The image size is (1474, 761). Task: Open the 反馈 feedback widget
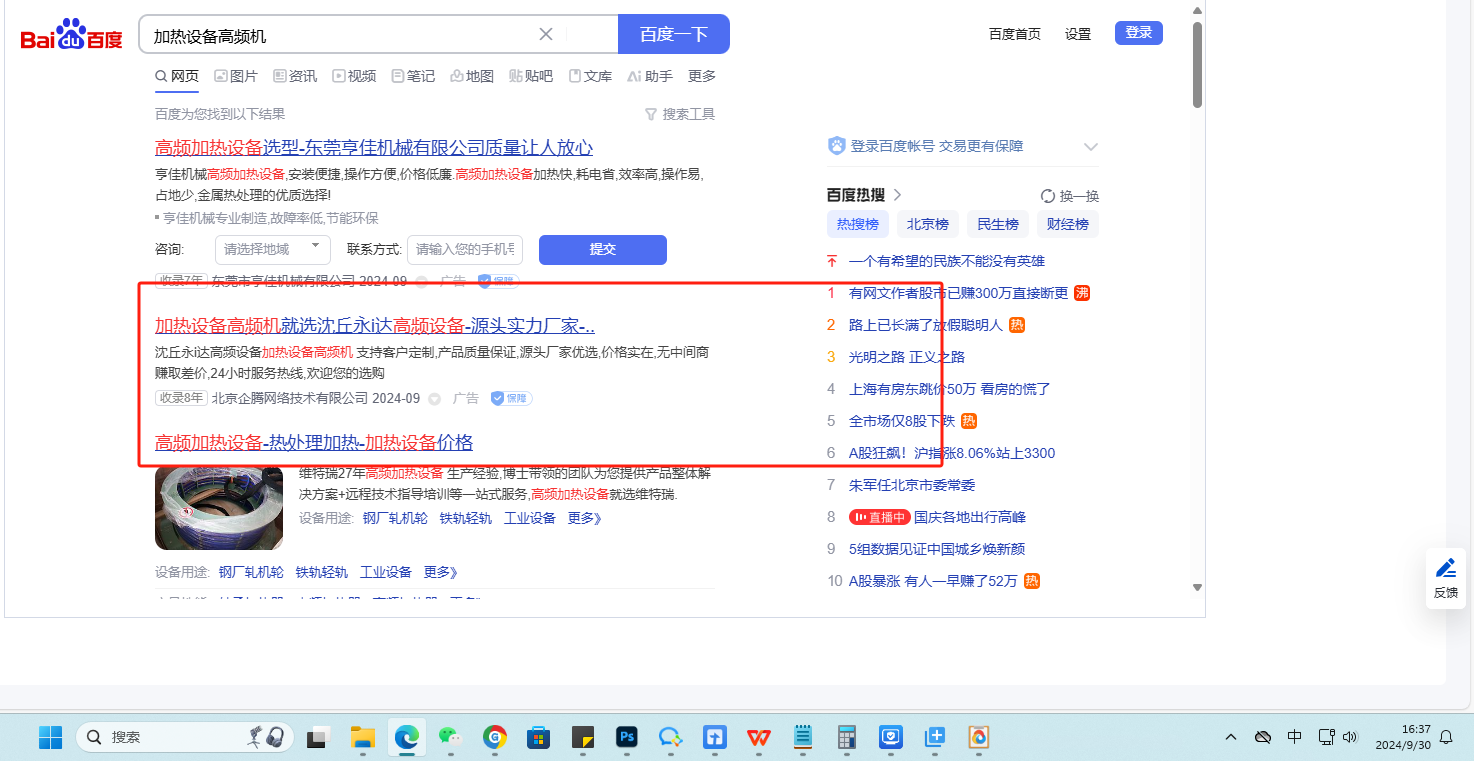[1446, 578]
